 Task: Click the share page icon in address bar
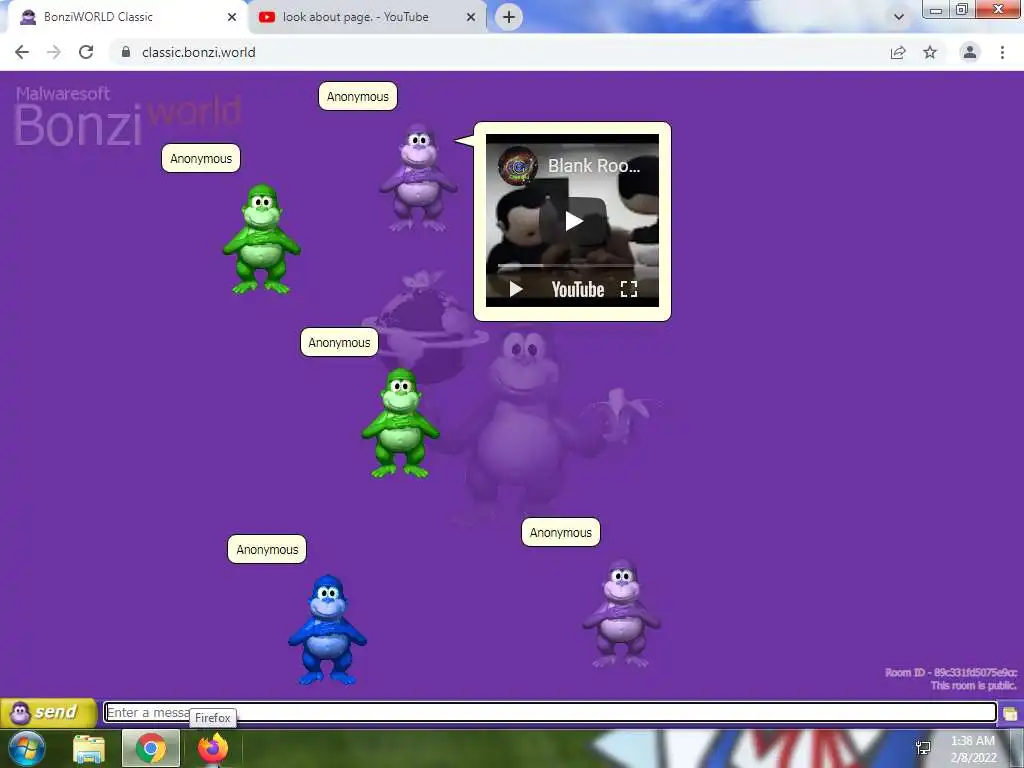898,52
